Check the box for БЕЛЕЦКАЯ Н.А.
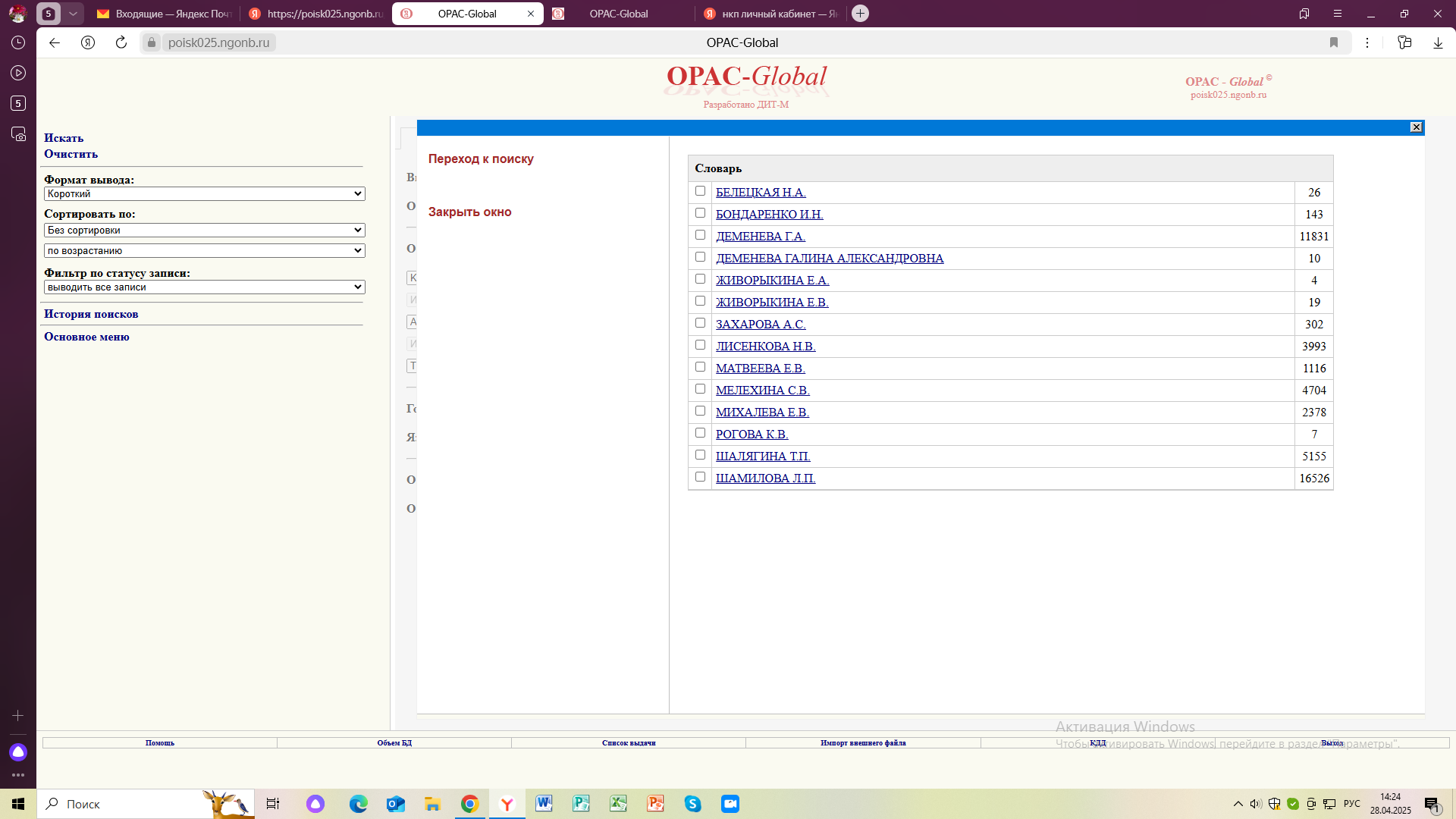Screen dimensions: 1456x819 pos(700,191)
